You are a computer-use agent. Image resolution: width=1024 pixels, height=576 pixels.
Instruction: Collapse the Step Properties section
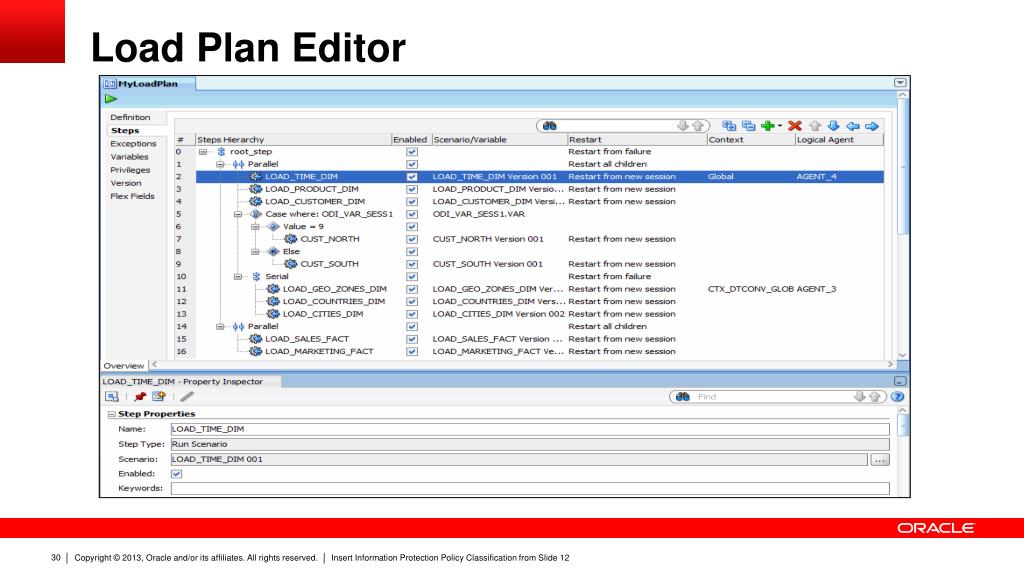coord(112,414)
